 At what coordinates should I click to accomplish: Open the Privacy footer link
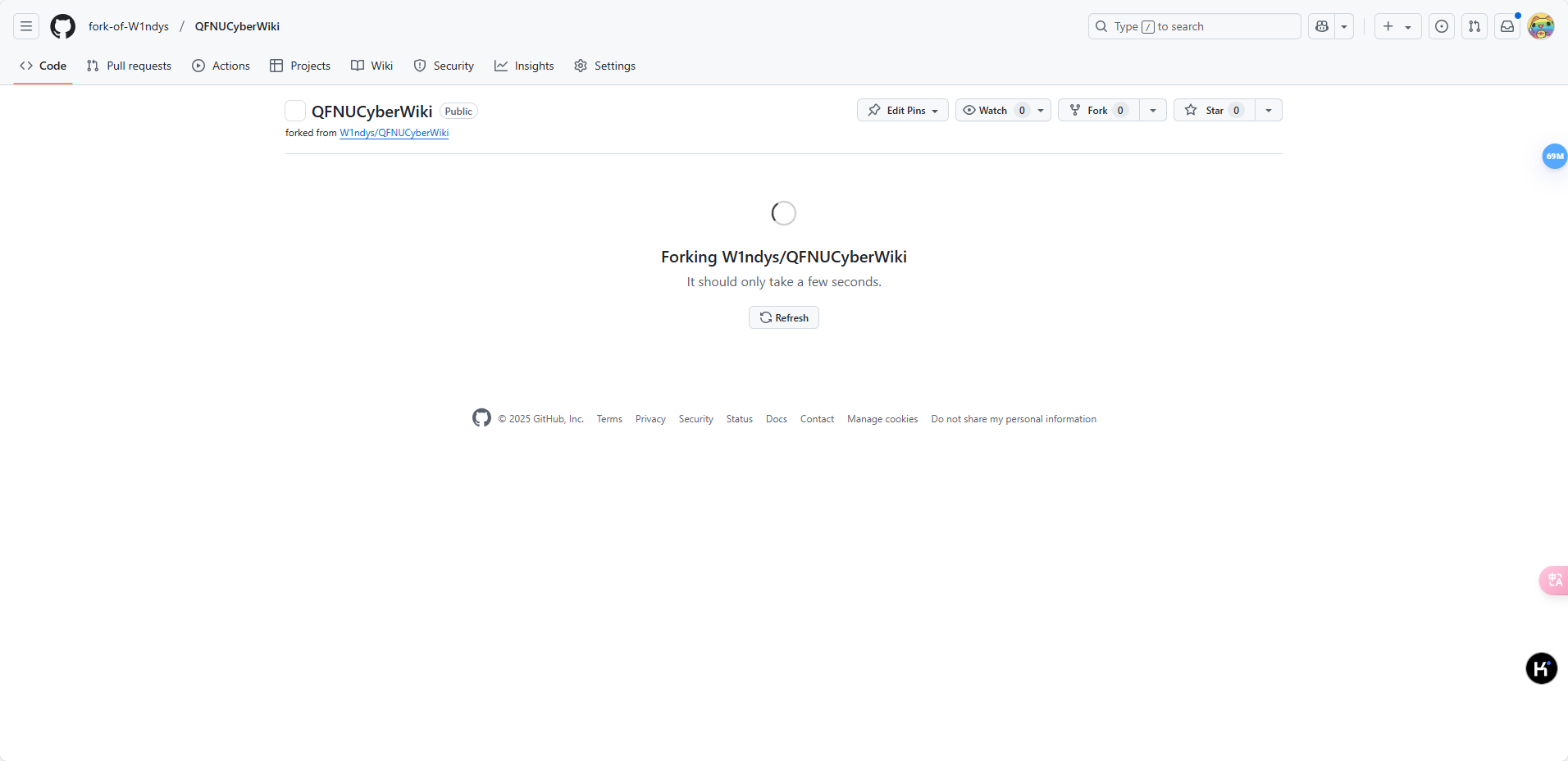coord(650,419)
